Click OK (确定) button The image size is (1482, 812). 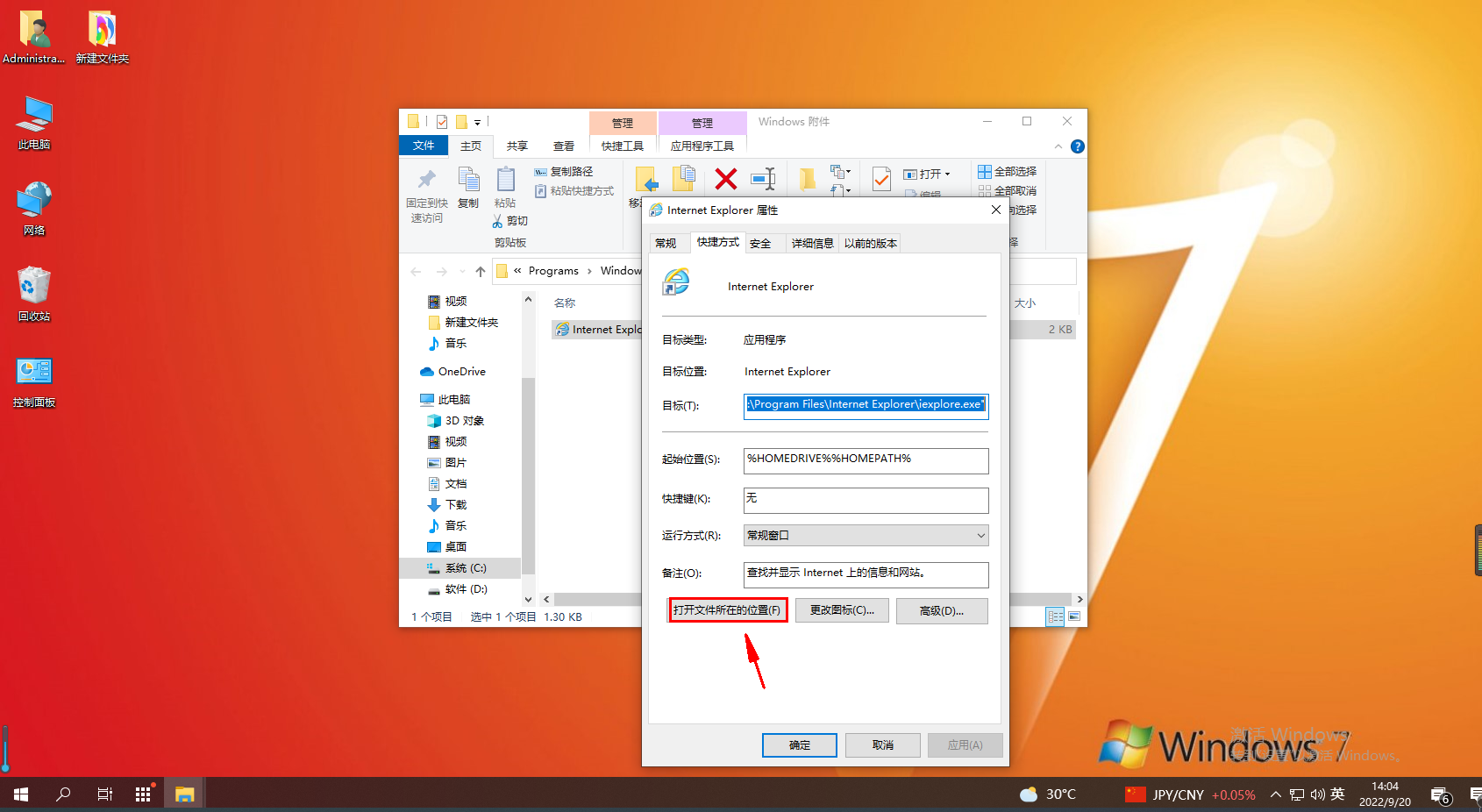tap(800, 745)
